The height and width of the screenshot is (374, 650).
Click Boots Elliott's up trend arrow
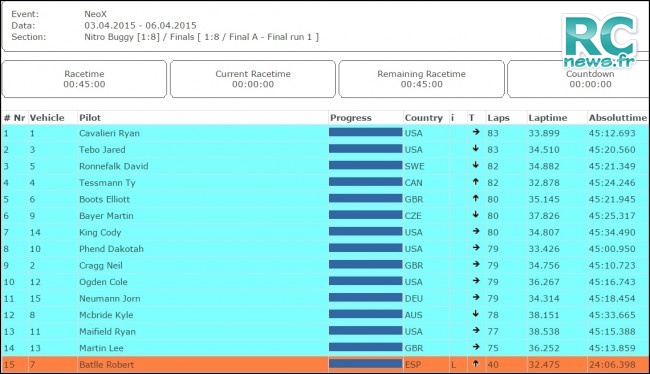tap(475, 198)
